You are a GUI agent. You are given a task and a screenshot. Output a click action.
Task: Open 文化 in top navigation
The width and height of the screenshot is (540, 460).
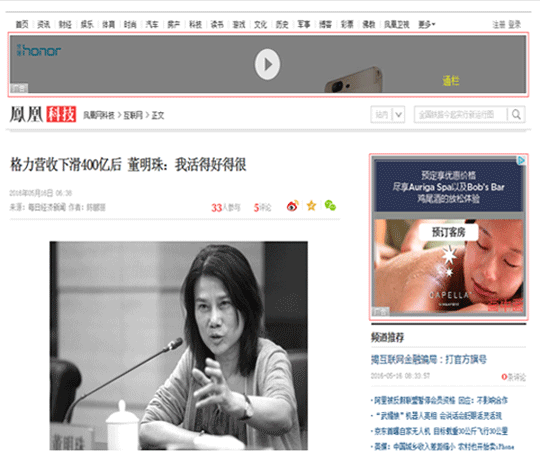[260, 24]
